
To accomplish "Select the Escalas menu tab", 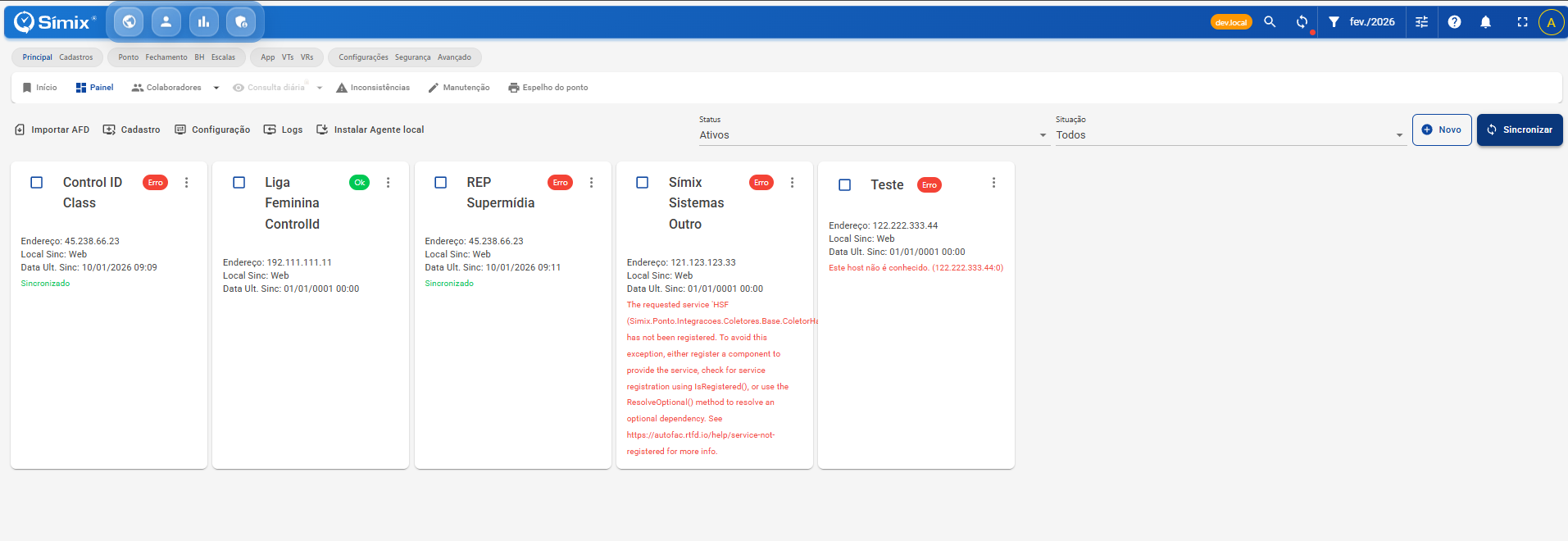I will coord(223,57).
